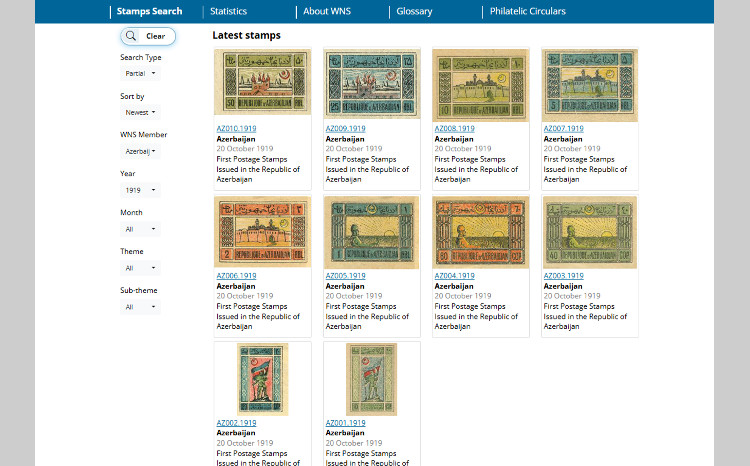Navigate to Philatelic Circulars
Image resolution: width=750 pixels, height=466 pixels.
(x=527, y=12)
